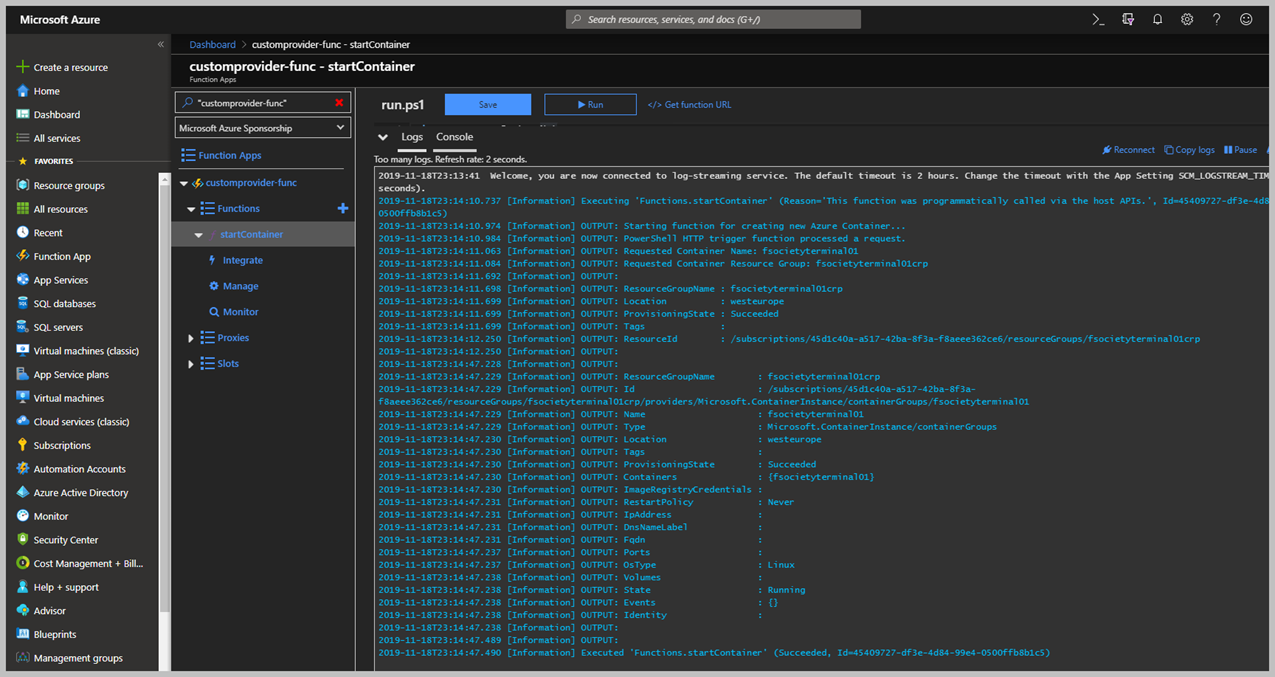Click Create a resource
This screenshot has width=1275, height=677.
(x=62, y=67)
